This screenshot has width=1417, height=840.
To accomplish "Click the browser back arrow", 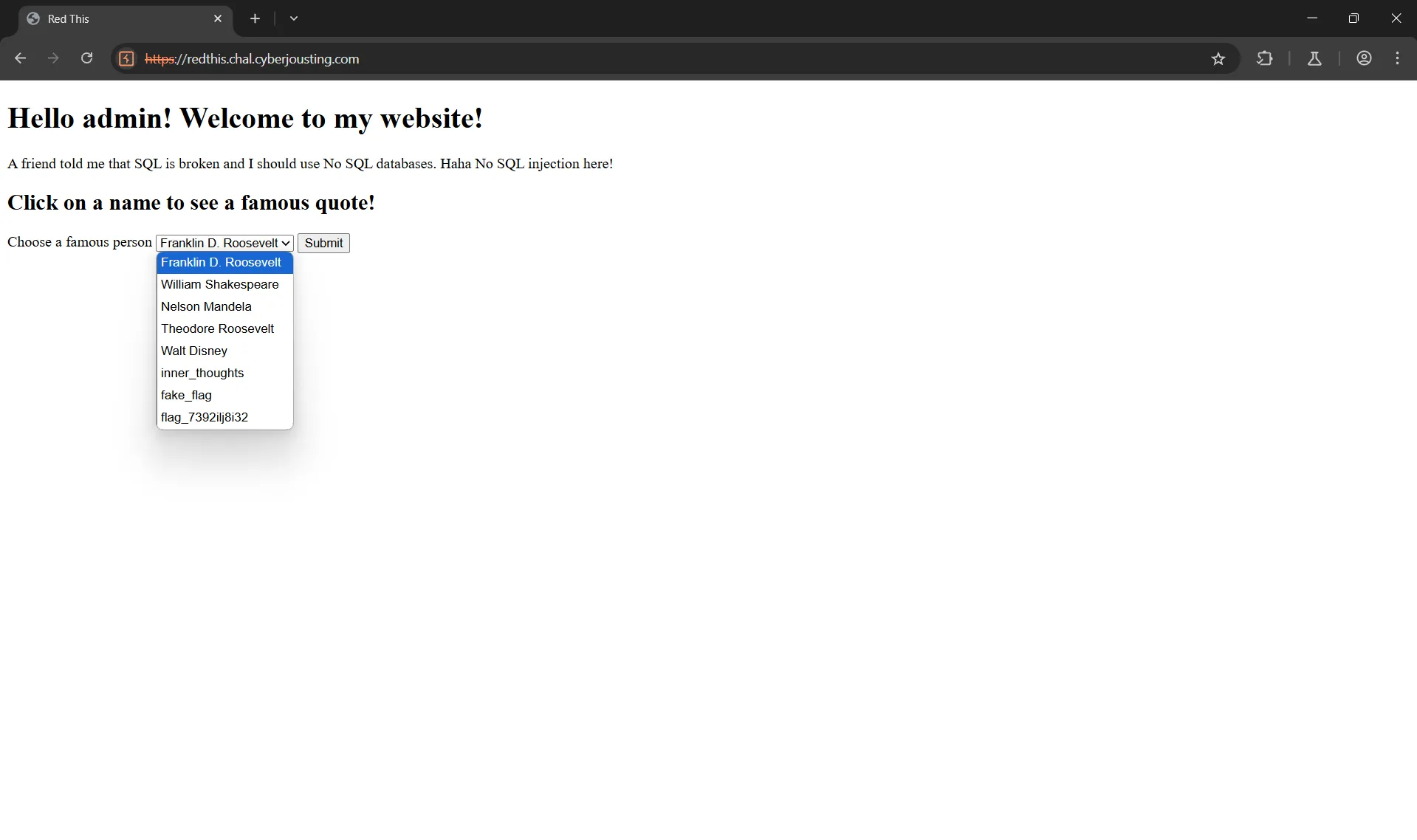I will [x=20, y=58].
